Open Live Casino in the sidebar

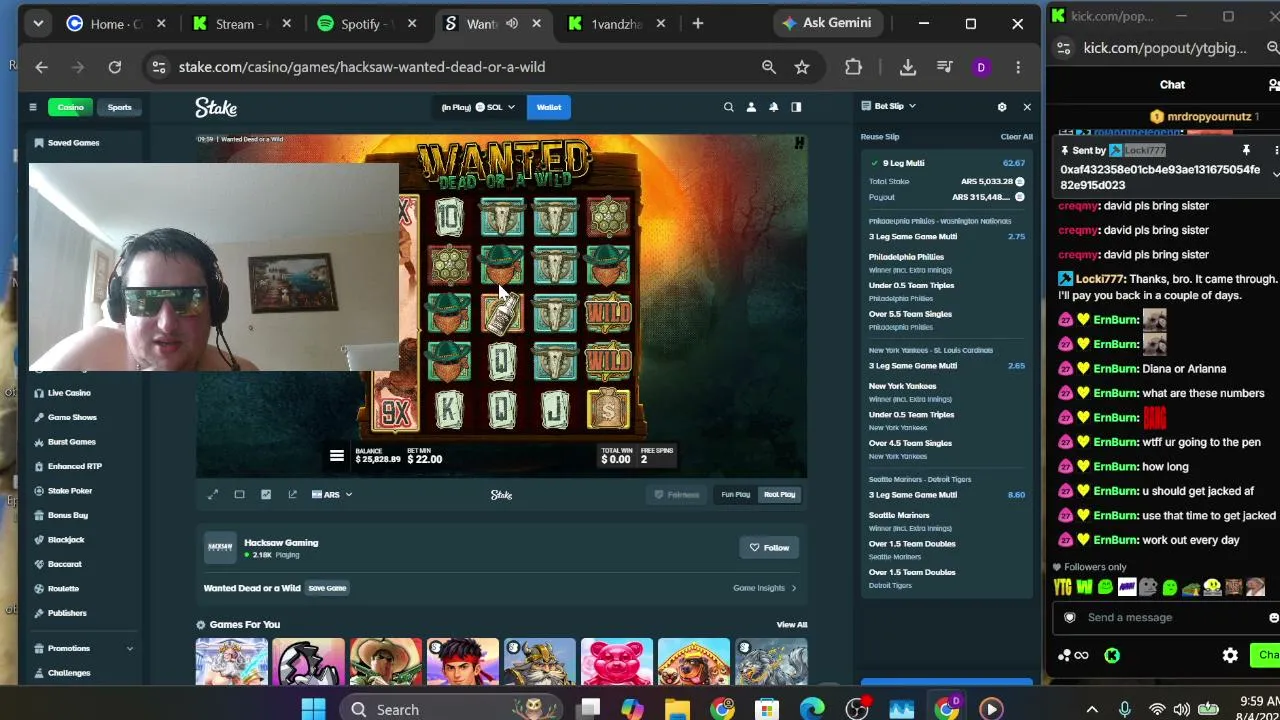click(69, 393)
